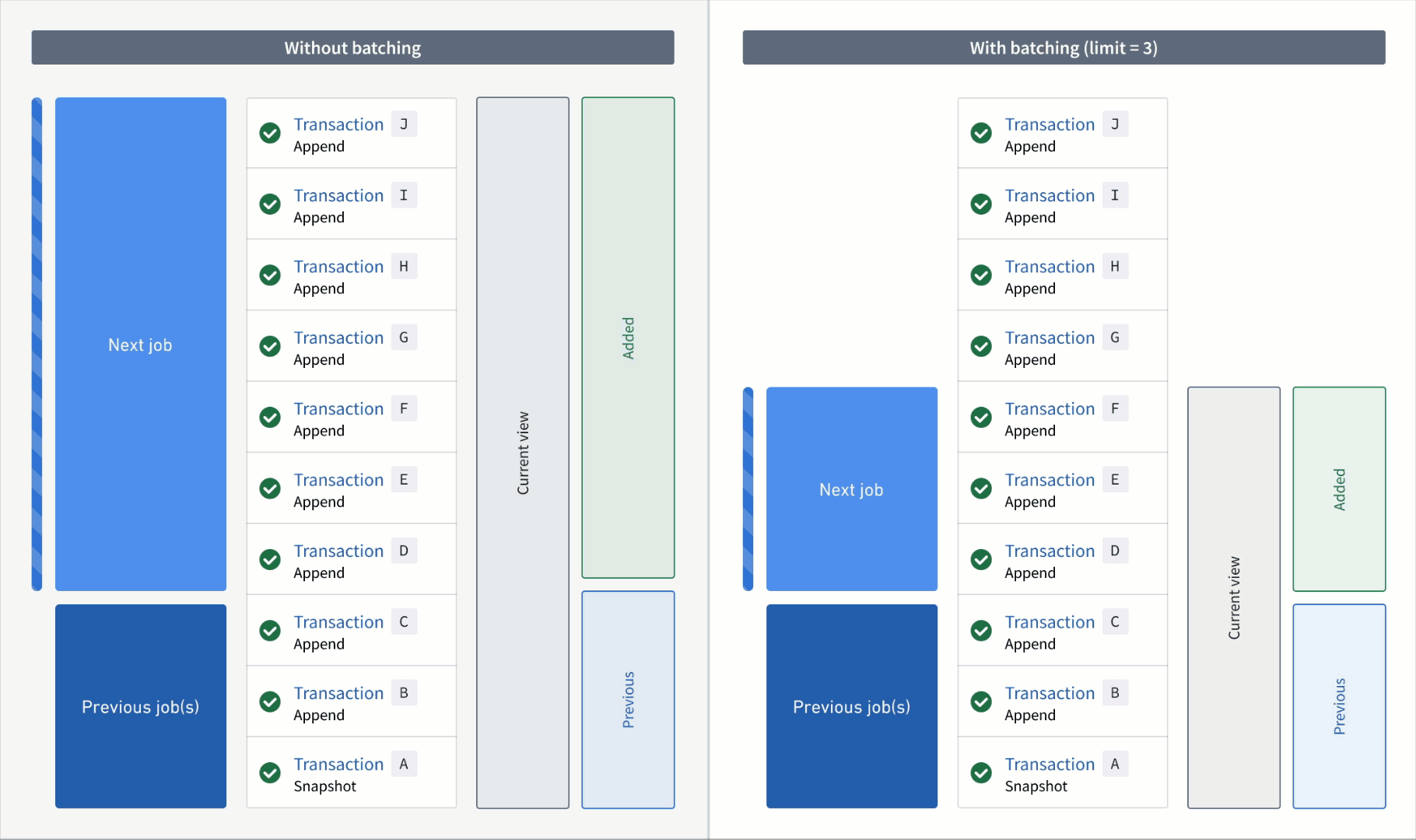Click green Added bar in the left panel
This screenshot has width=1416, height=840.
628,338
